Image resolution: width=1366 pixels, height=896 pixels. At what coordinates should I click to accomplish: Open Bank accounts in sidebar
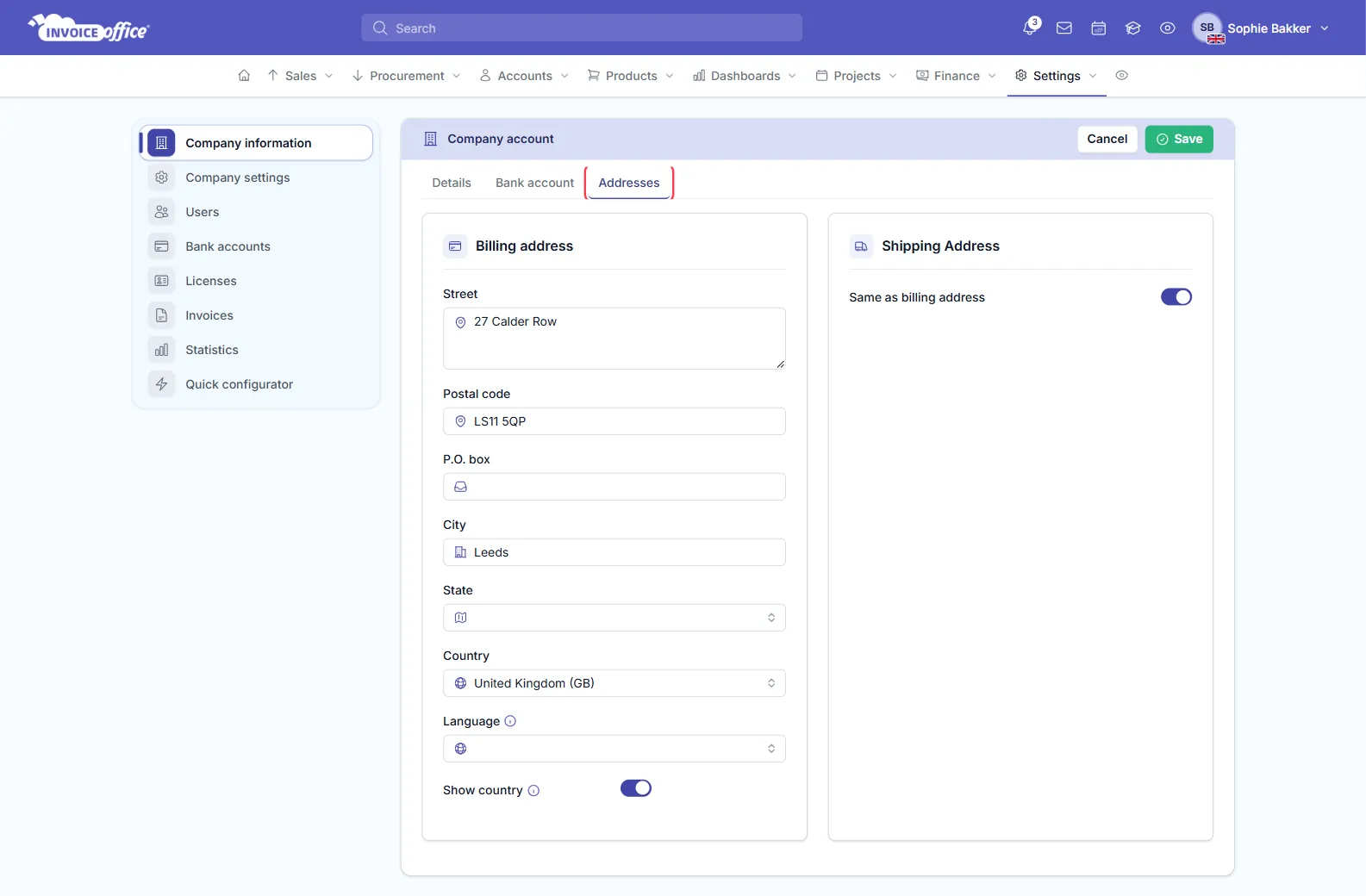click(257, 246)
